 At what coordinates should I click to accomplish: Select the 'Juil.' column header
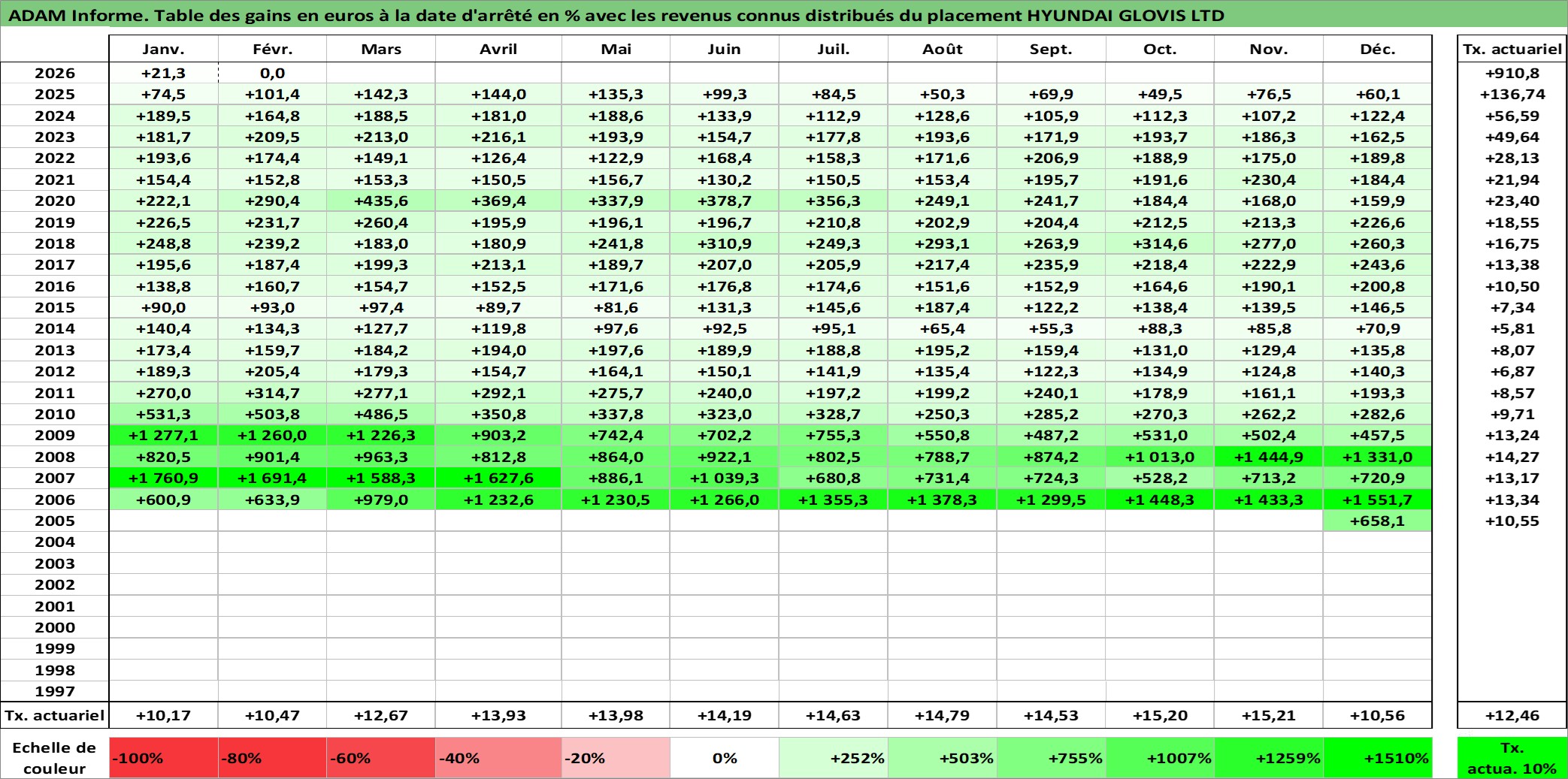[x=834, y=49]
